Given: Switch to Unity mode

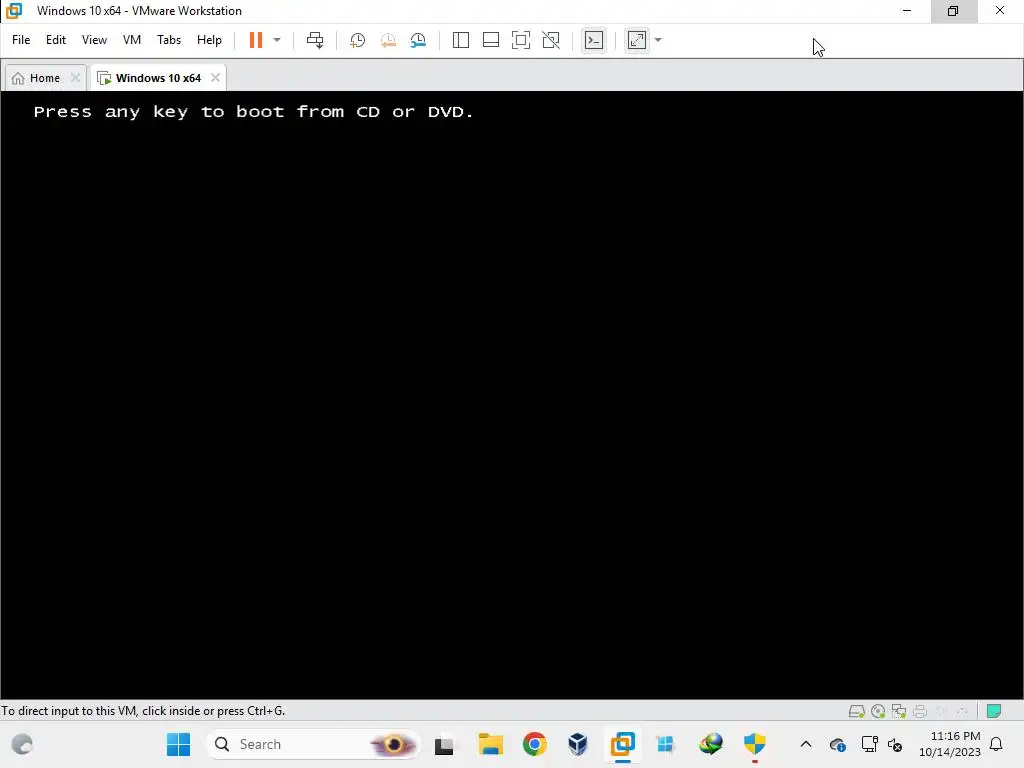Looking at the screenshot, I should [x=551, y=40].
